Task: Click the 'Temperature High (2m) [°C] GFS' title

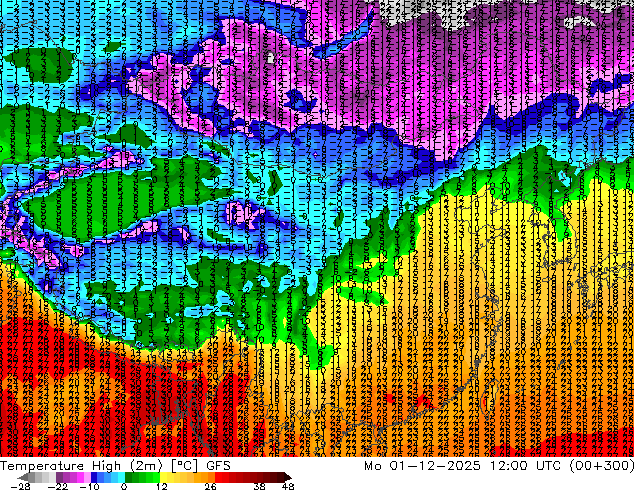Action: coord(115,466)
